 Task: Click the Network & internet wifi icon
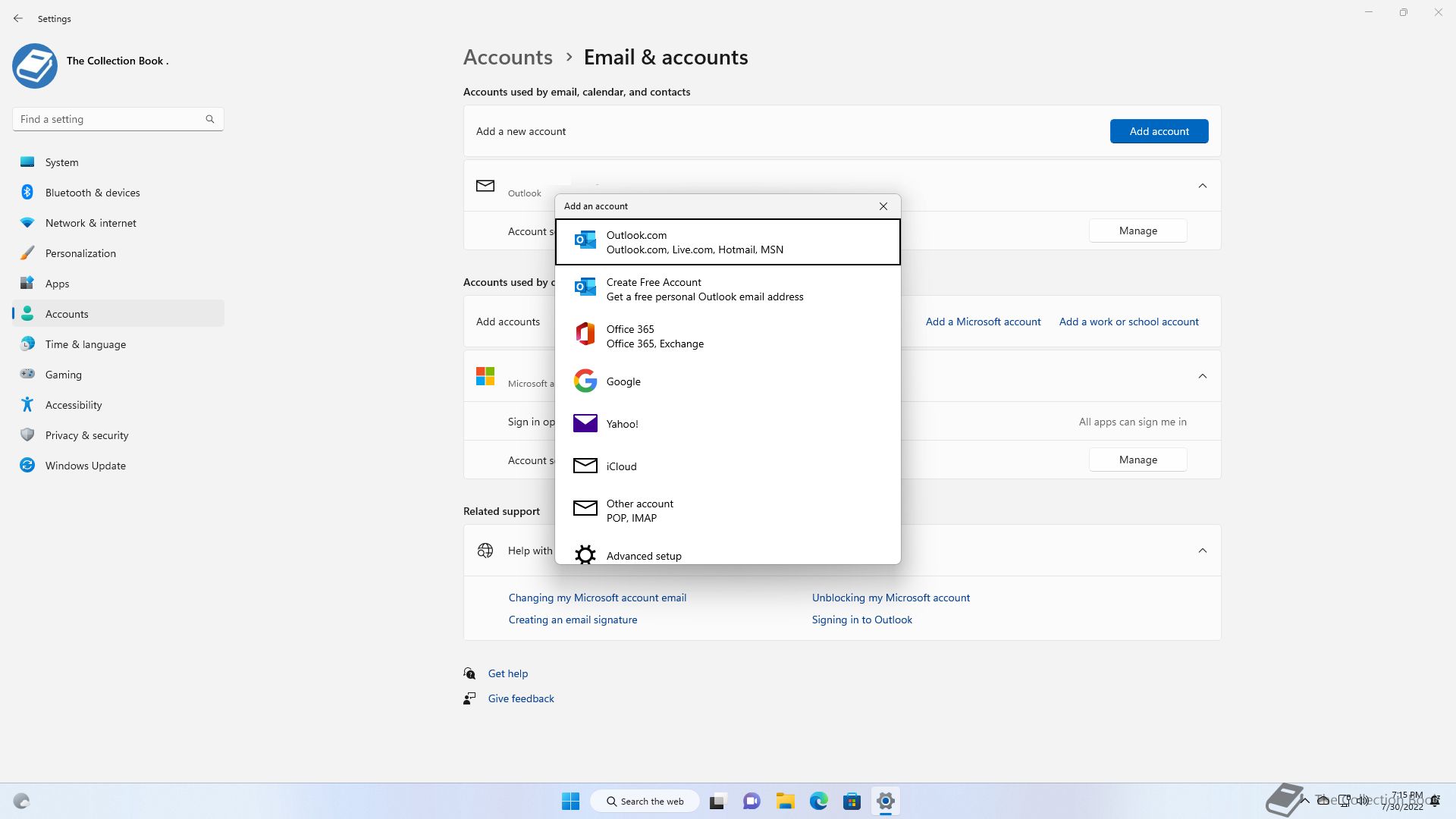pyautogui.click(x=27, y=222)
